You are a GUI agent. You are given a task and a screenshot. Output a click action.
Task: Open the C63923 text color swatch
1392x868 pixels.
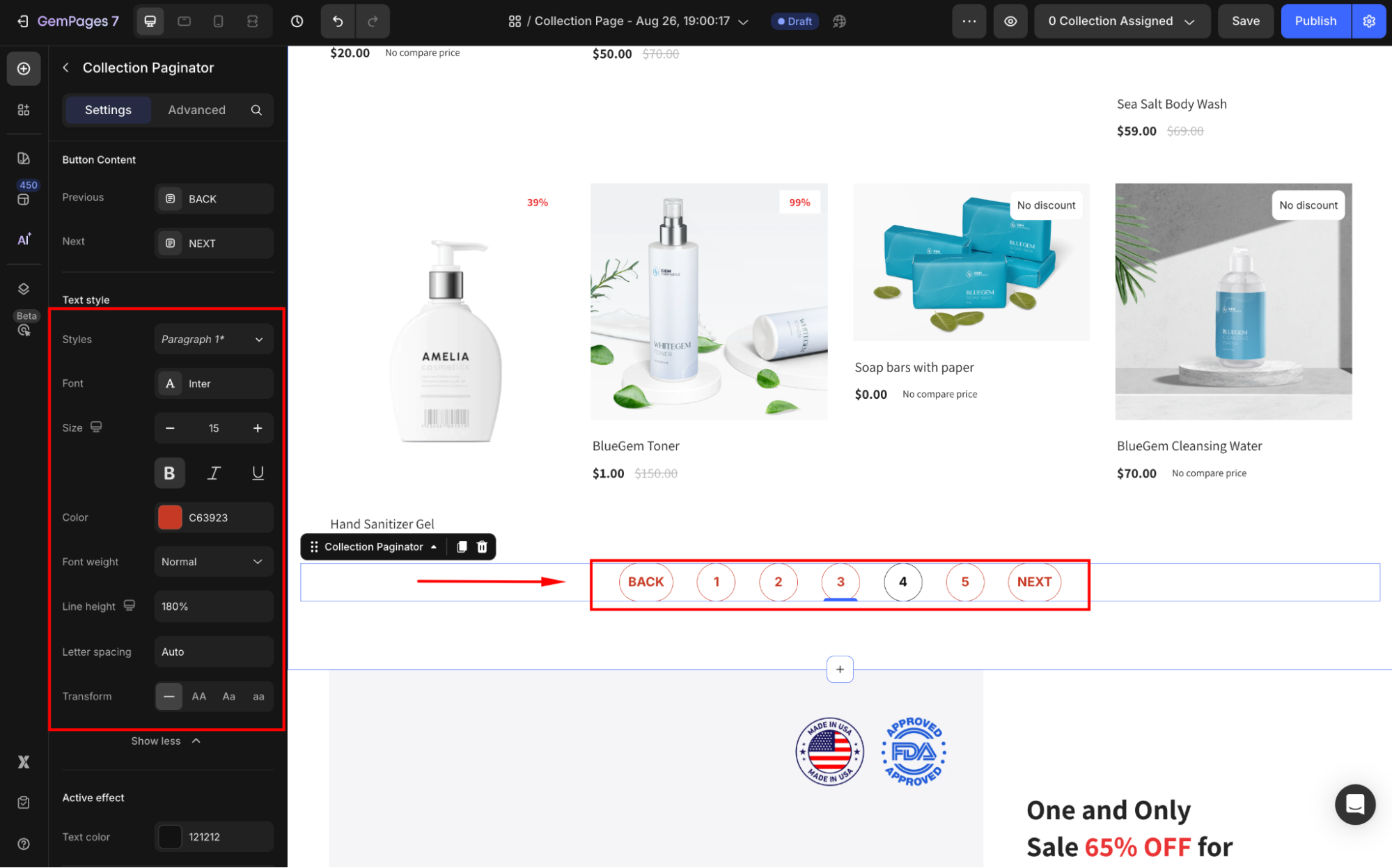[170, 517]
